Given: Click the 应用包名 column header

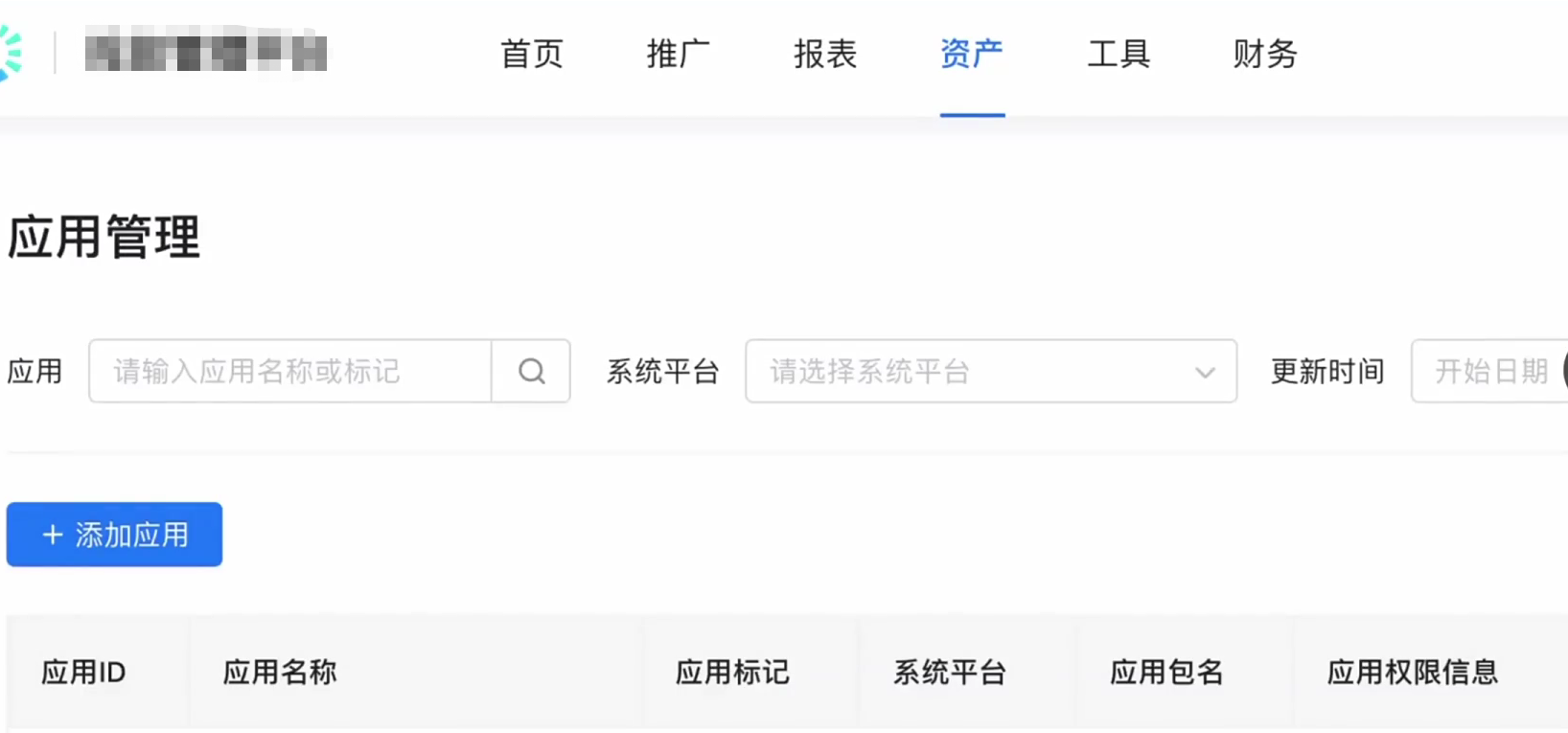Looking at the screenshot, I should click(1166, 673).
